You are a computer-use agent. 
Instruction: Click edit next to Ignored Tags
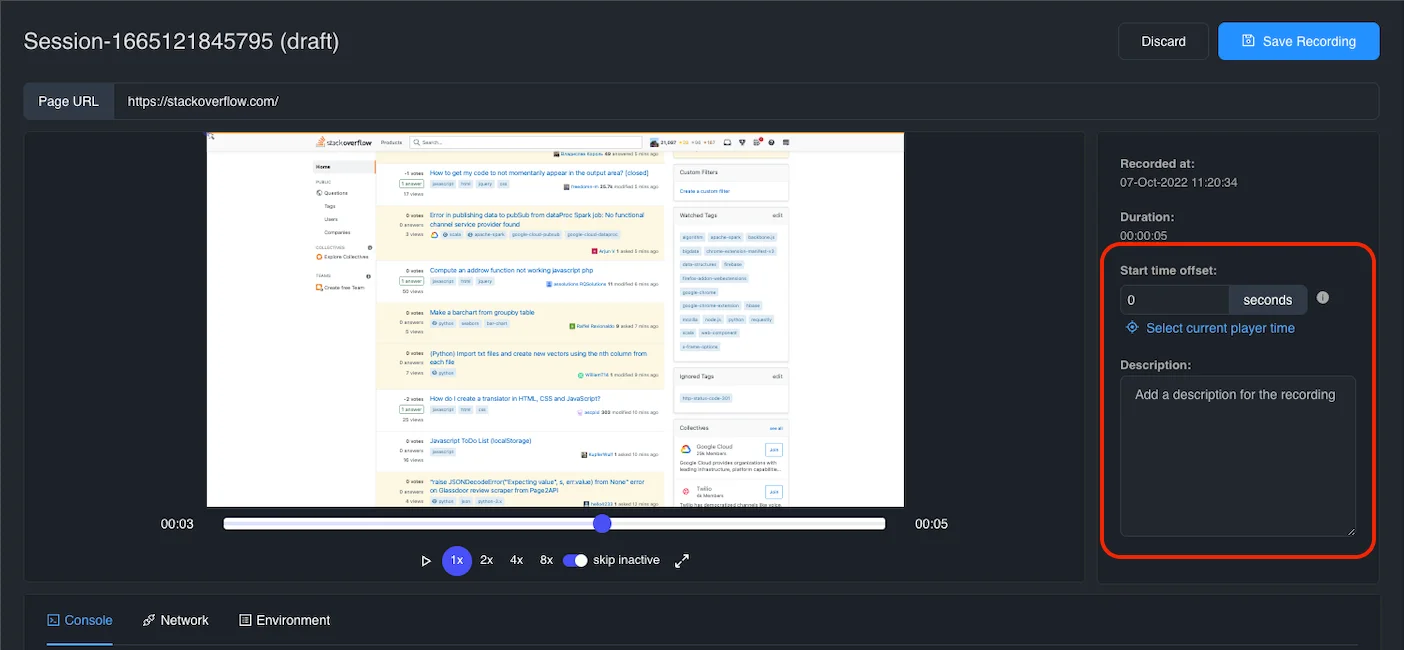click(777, 377)
